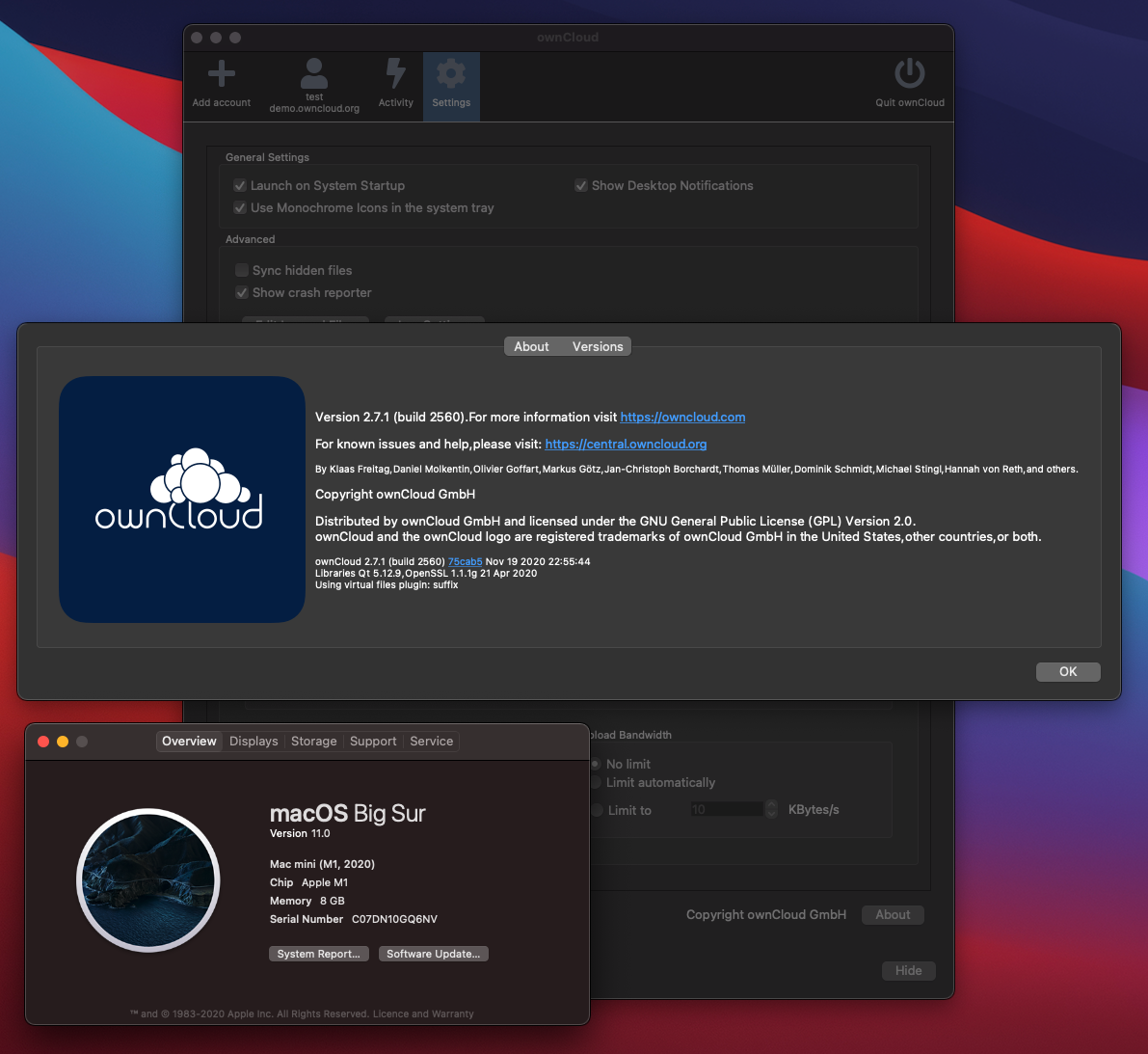Open the https://owncloud.com link
Screen dimensions: 1148x1054
click(682, 417)
